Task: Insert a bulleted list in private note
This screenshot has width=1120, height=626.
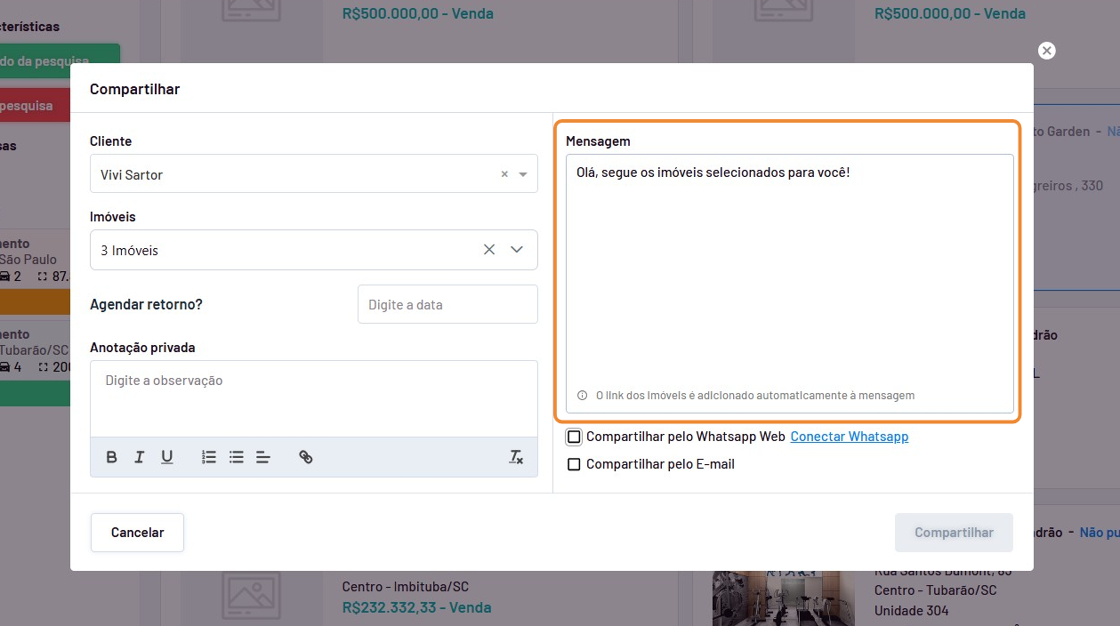Action: pyautogui.click(x=236, y=457)
